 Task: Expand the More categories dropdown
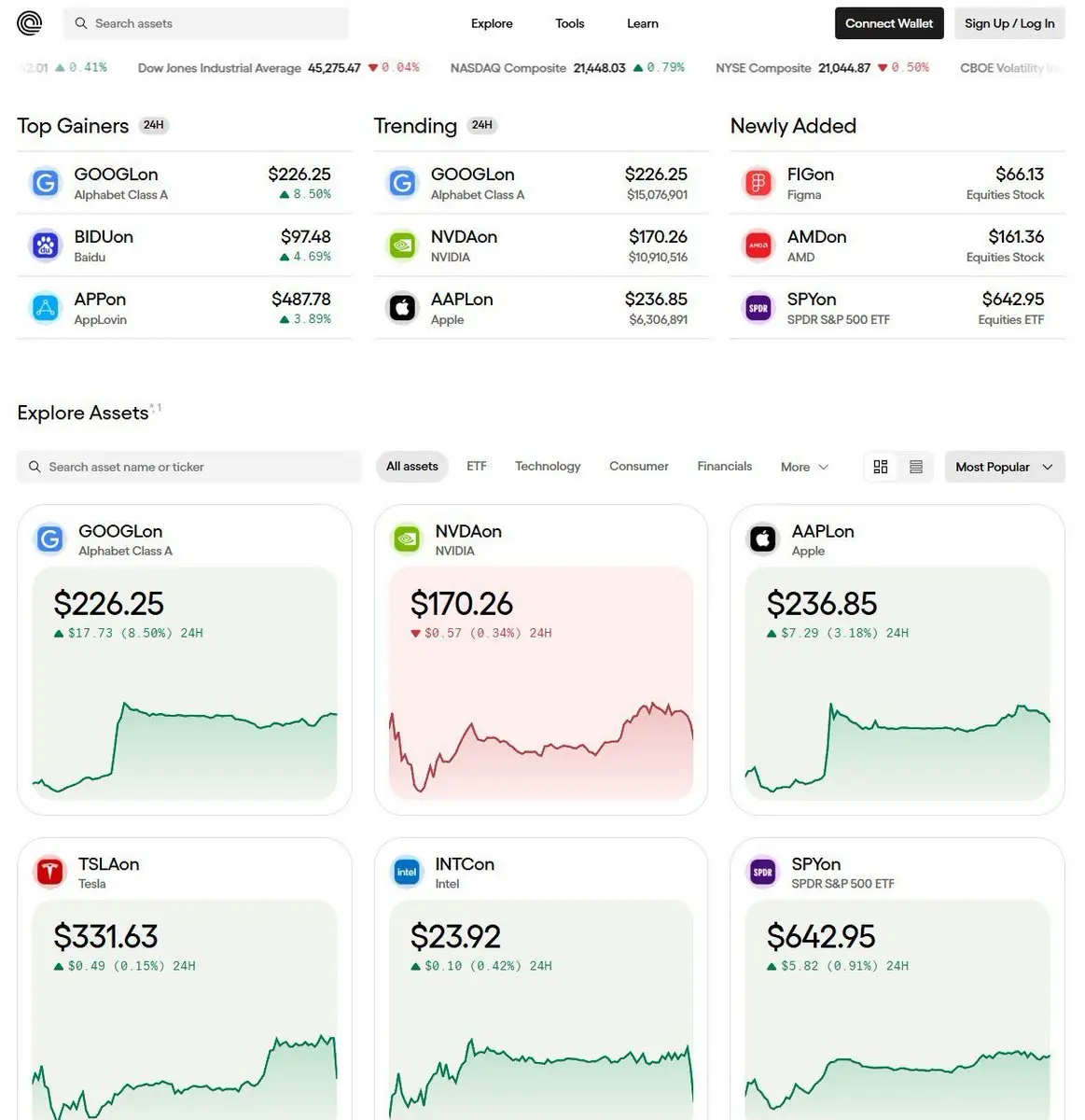[x=804, y=467]
